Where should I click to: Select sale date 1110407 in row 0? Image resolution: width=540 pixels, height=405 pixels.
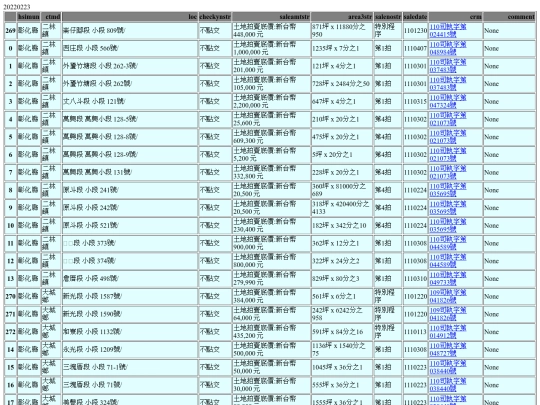415,48
